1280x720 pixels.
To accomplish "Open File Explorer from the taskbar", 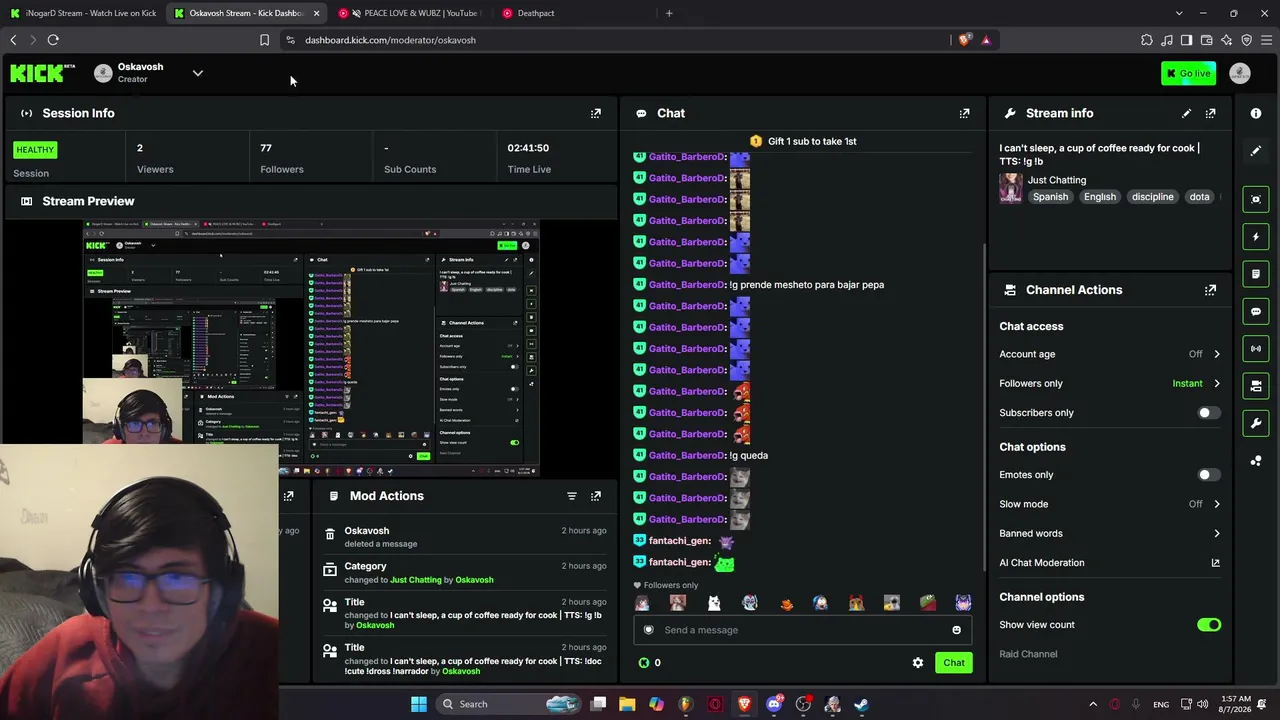I will [627, 704].
